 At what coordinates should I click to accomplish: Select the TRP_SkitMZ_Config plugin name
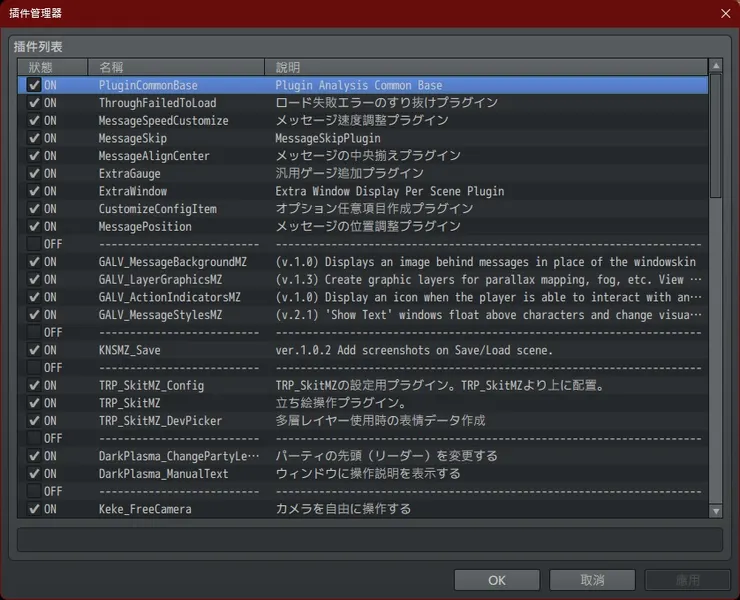(151, 386)
